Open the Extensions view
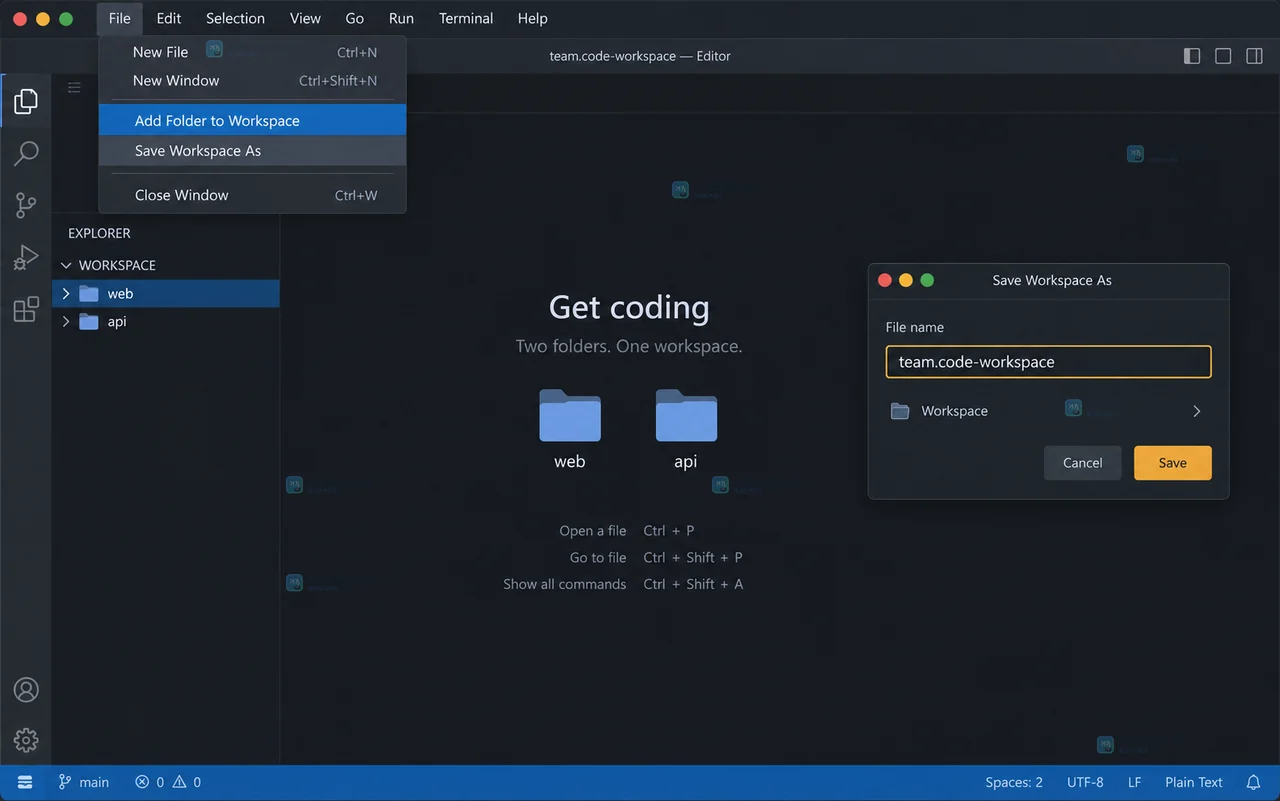This screenshot has width=1280, height=801. [26, 309]
